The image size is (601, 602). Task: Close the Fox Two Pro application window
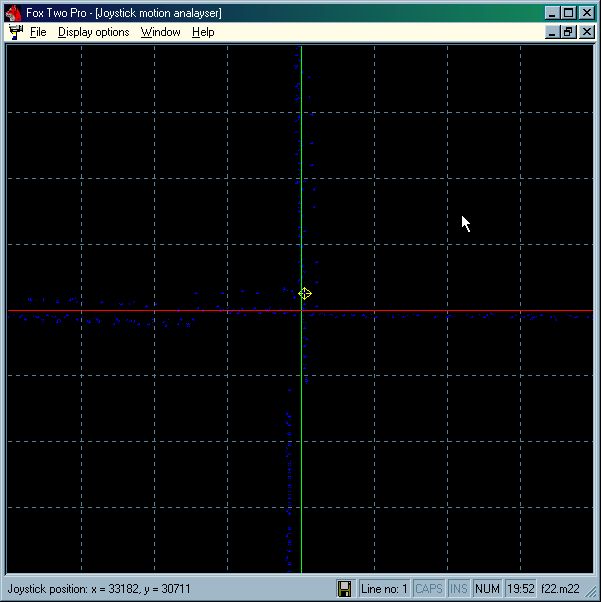coord(586,13)
